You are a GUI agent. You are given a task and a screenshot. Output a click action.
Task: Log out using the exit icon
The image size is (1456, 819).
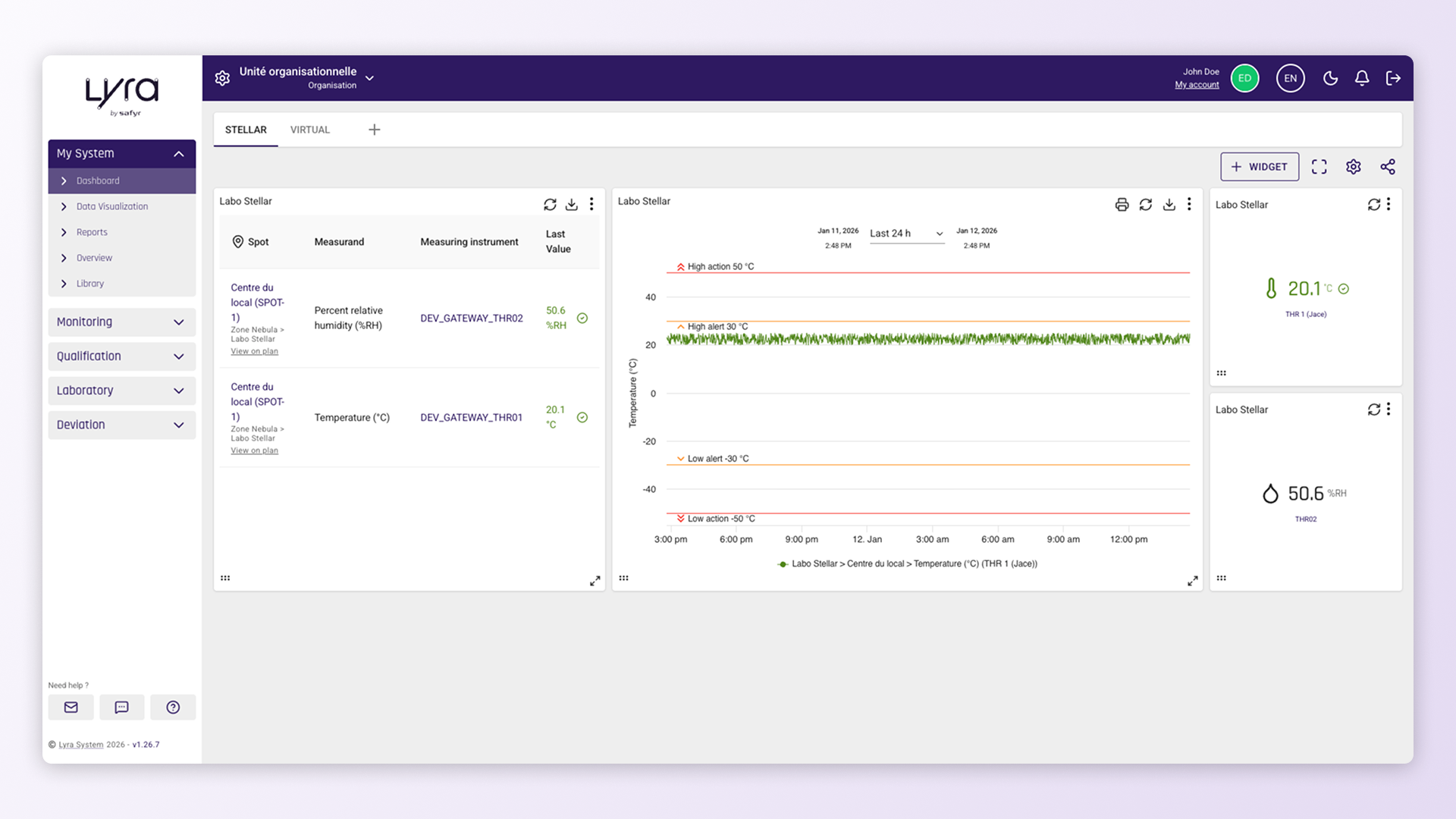point(1393,78)
